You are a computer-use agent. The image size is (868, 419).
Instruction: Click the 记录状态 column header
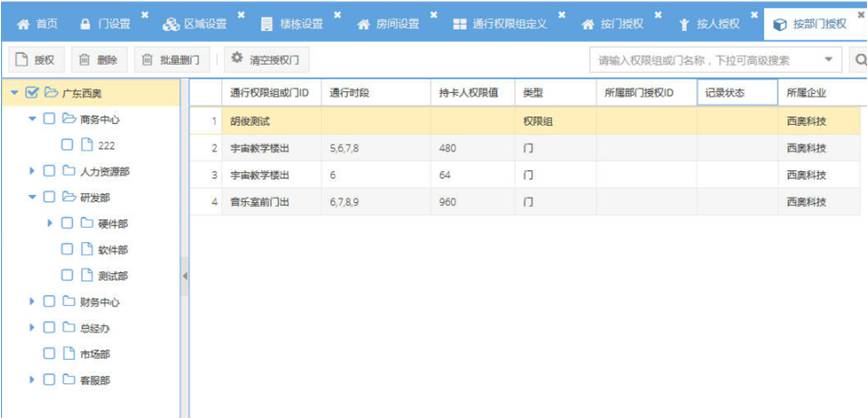pos(737,93)
